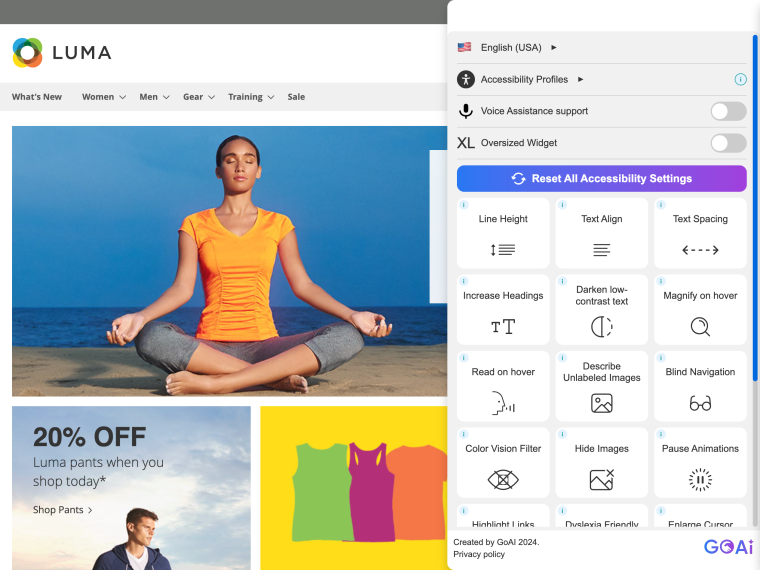The image size is (760, 570).
Task: Click the Color Vision Filter eye icon
Action: click(503, 480)
